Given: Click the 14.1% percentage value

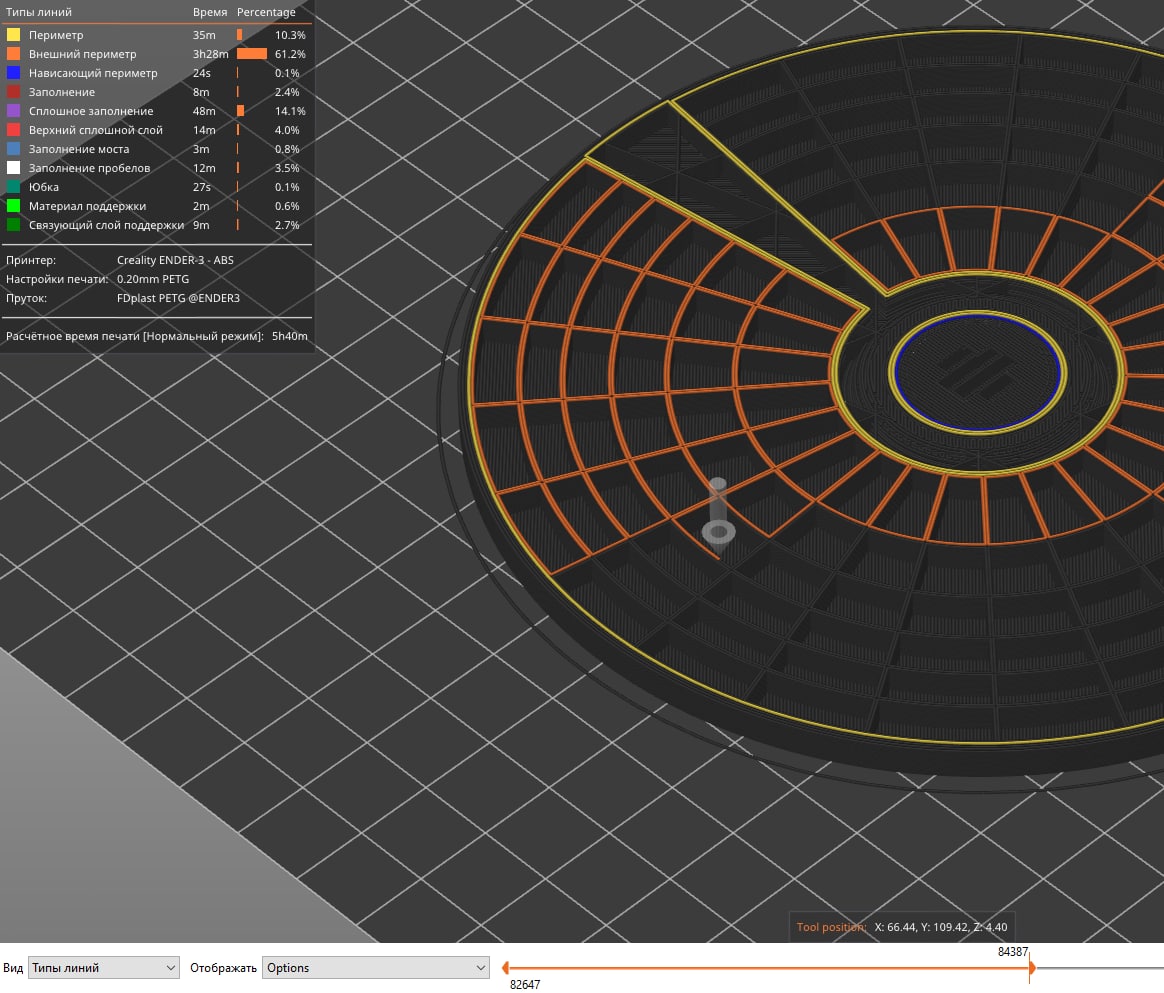Looking at the screenshot, I should point(290,111).
